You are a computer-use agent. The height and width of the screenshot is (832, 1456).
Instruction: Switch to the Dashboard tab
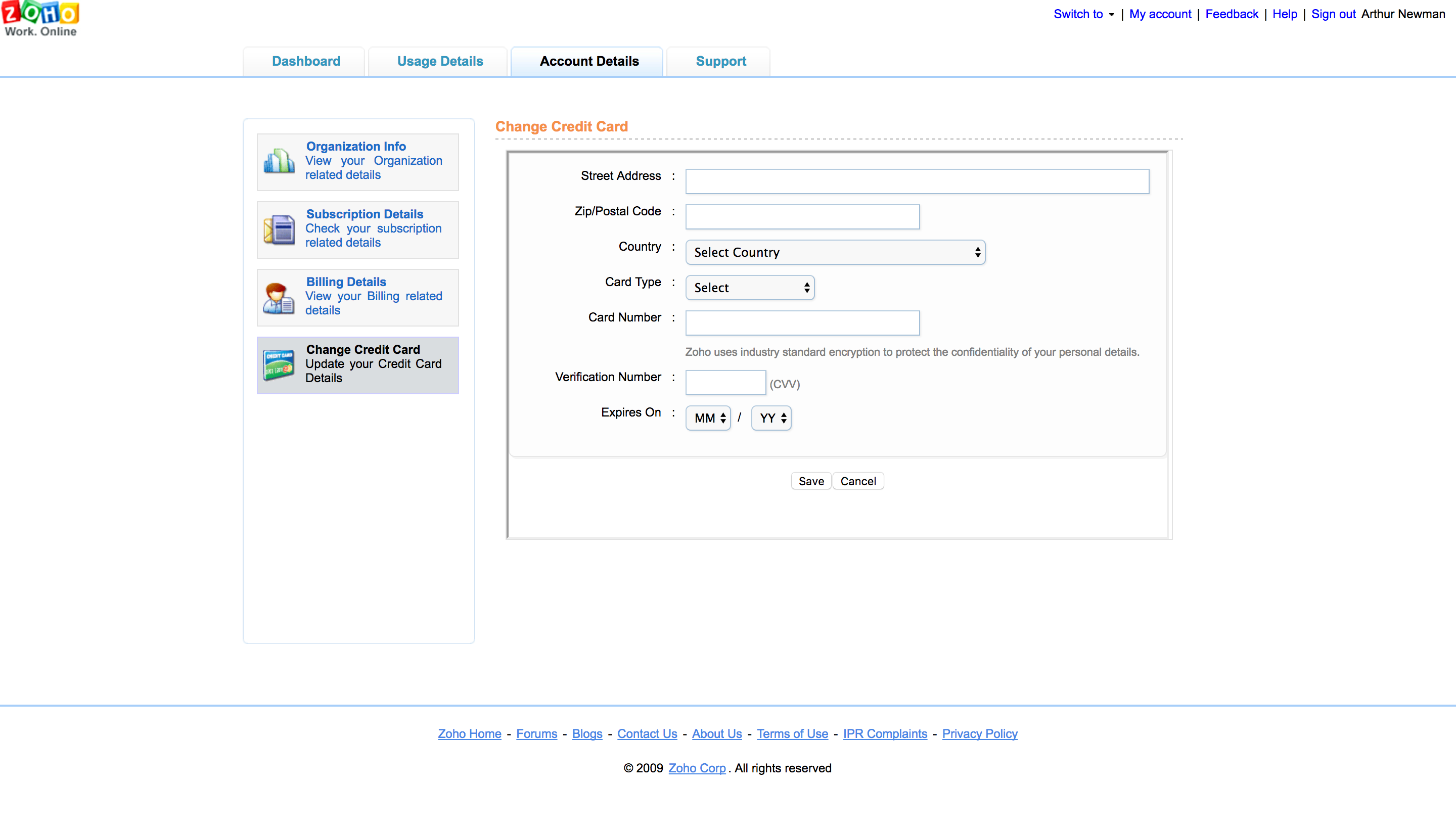tap(306, 61)
